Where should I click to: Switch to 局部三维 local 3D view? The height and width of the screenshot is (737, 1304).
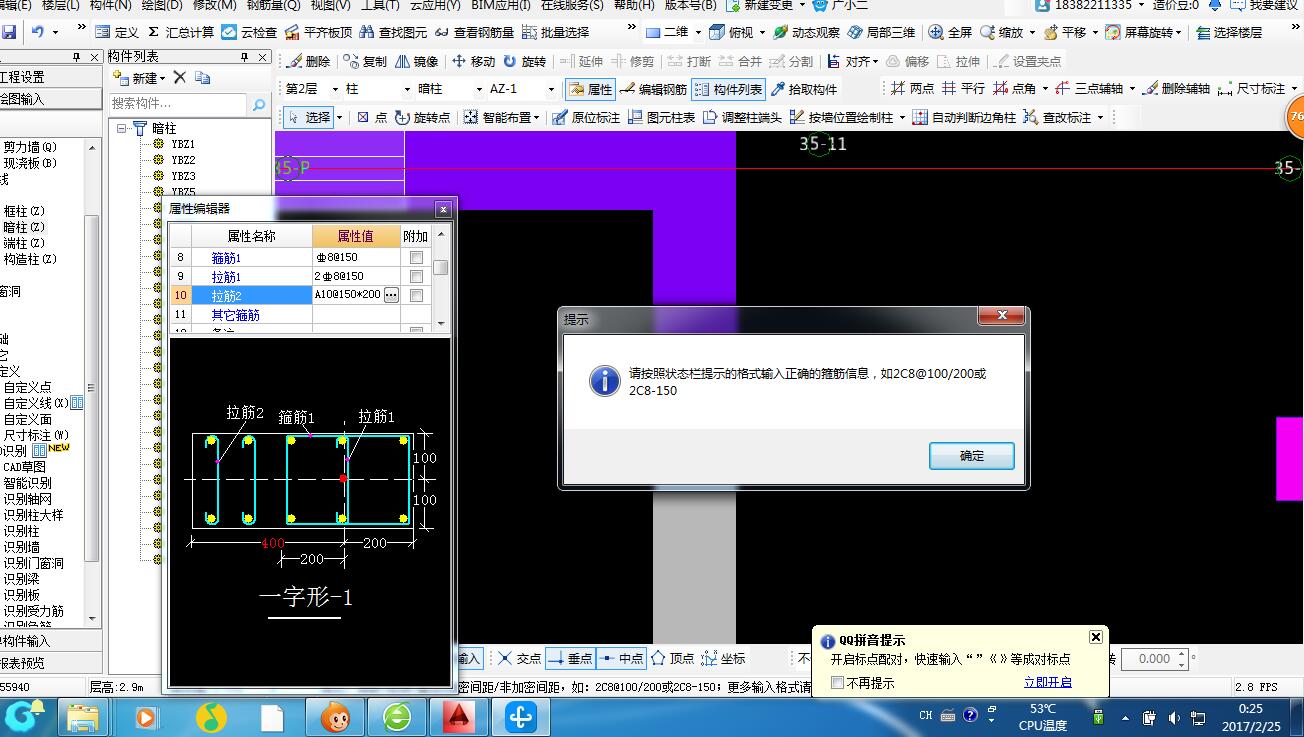pos(880,32)
